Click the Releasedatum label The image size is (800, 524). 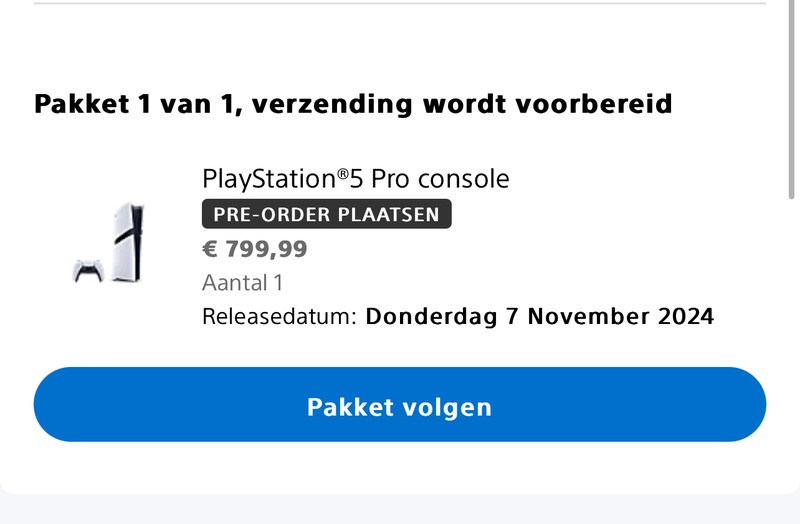(x=279, y=317)
